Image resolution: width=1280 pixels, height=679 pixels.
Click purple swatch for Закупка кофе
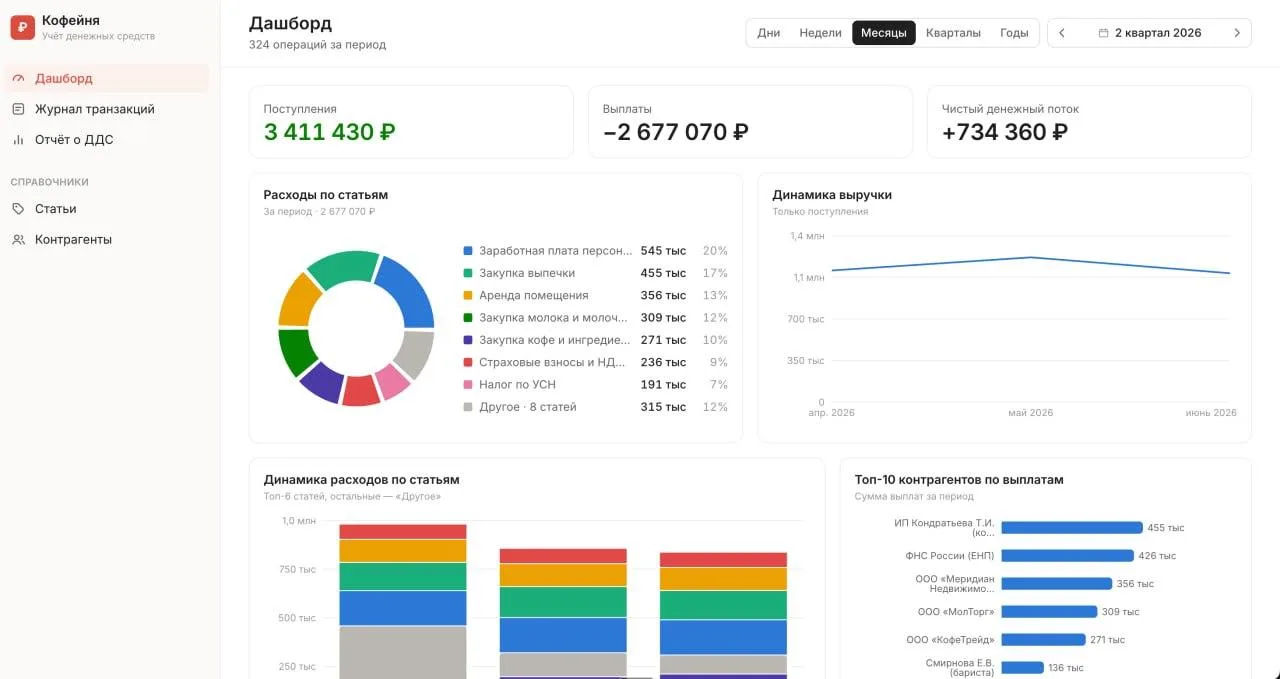(468, 340)
